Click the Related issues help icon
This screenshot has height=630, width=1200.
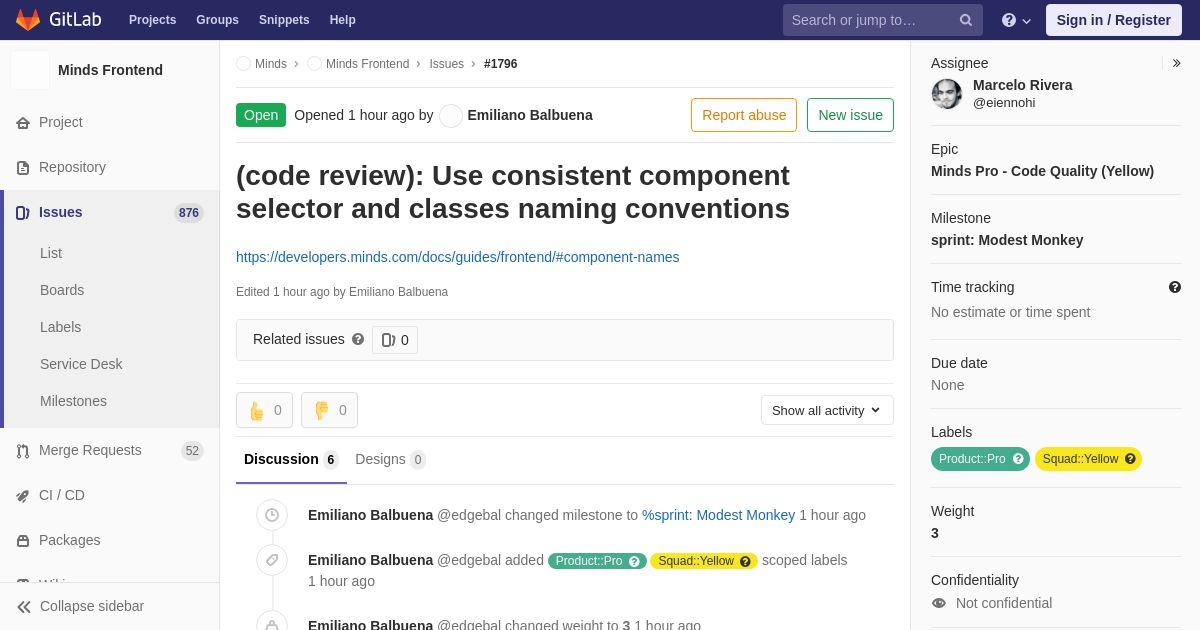[x=358, y=339]
